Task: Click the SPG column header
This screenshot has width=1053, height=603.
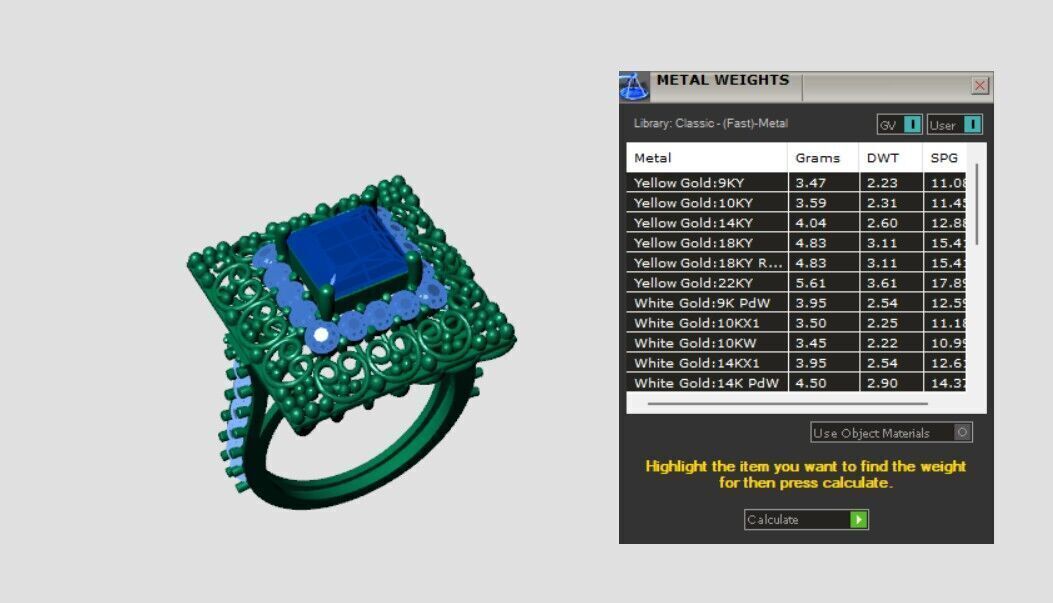Action: click(x=944, y=158)
